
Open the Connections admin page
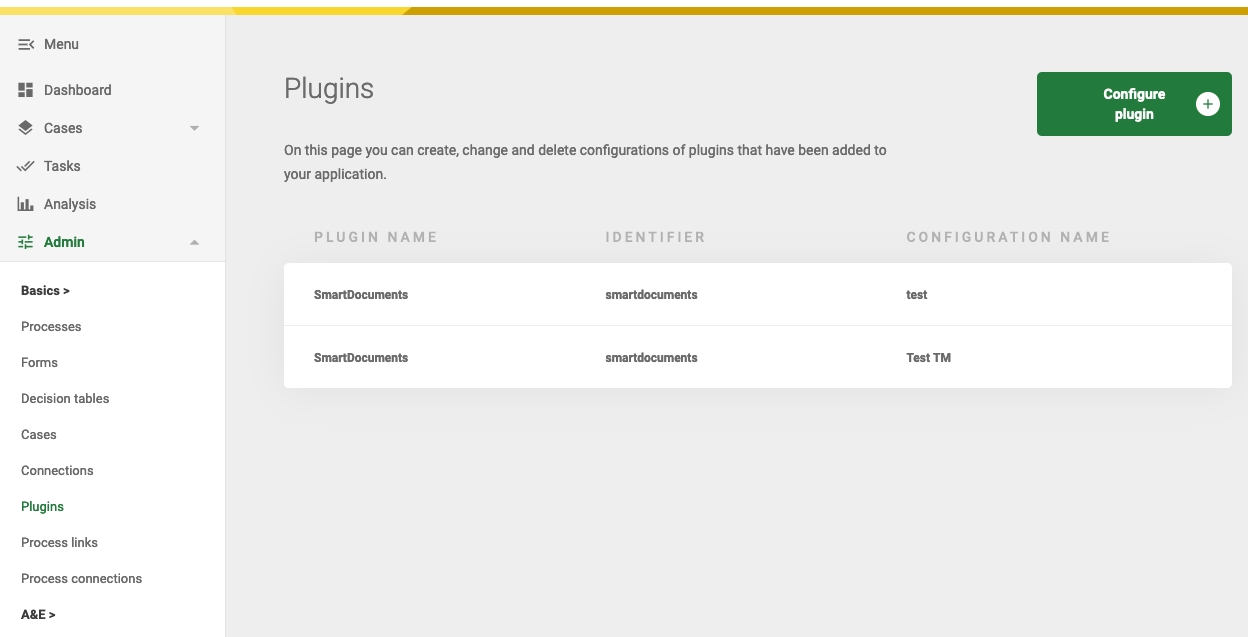click(57, 471)
